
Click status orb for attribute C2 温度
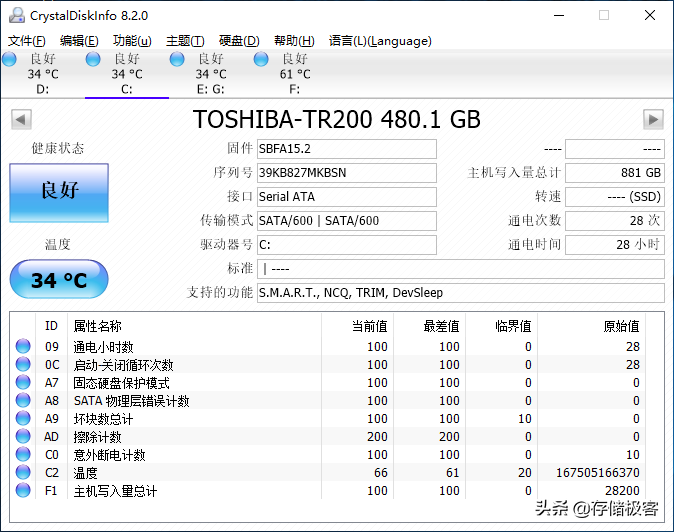tap(23, 472)
